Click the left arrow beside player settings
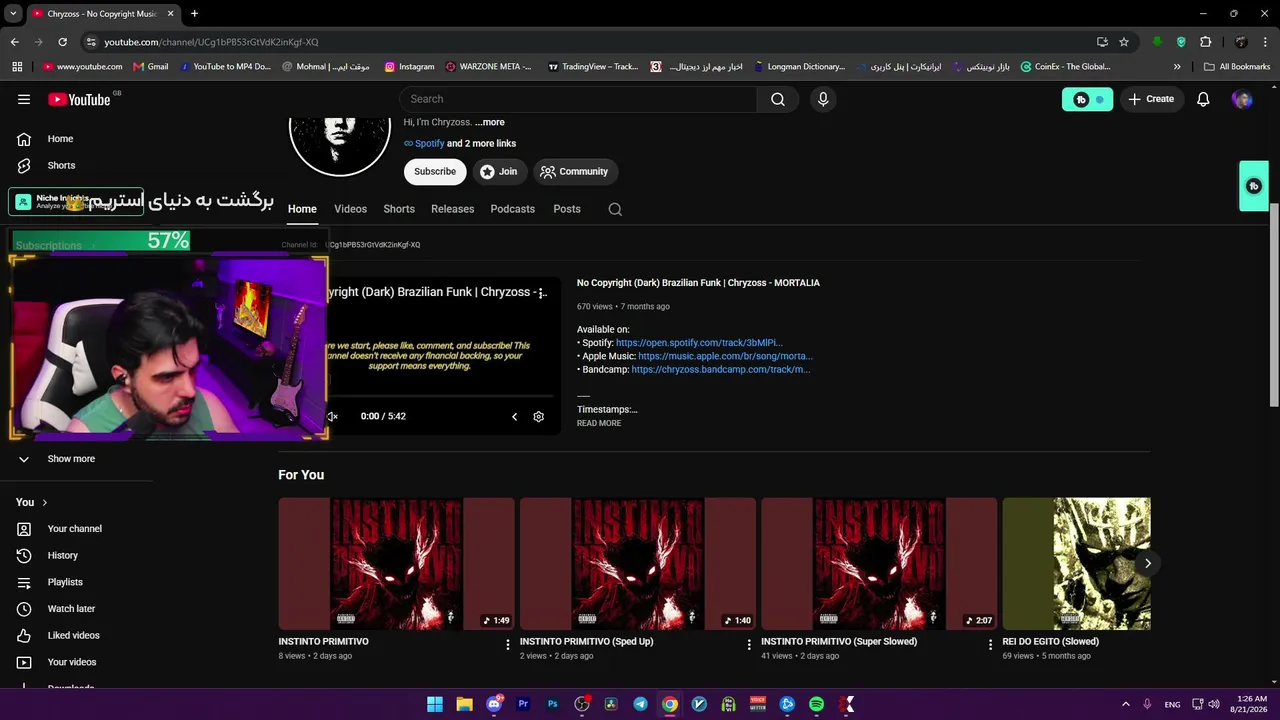The width and height of the screenshot is (1280, 720). (515, 416)
